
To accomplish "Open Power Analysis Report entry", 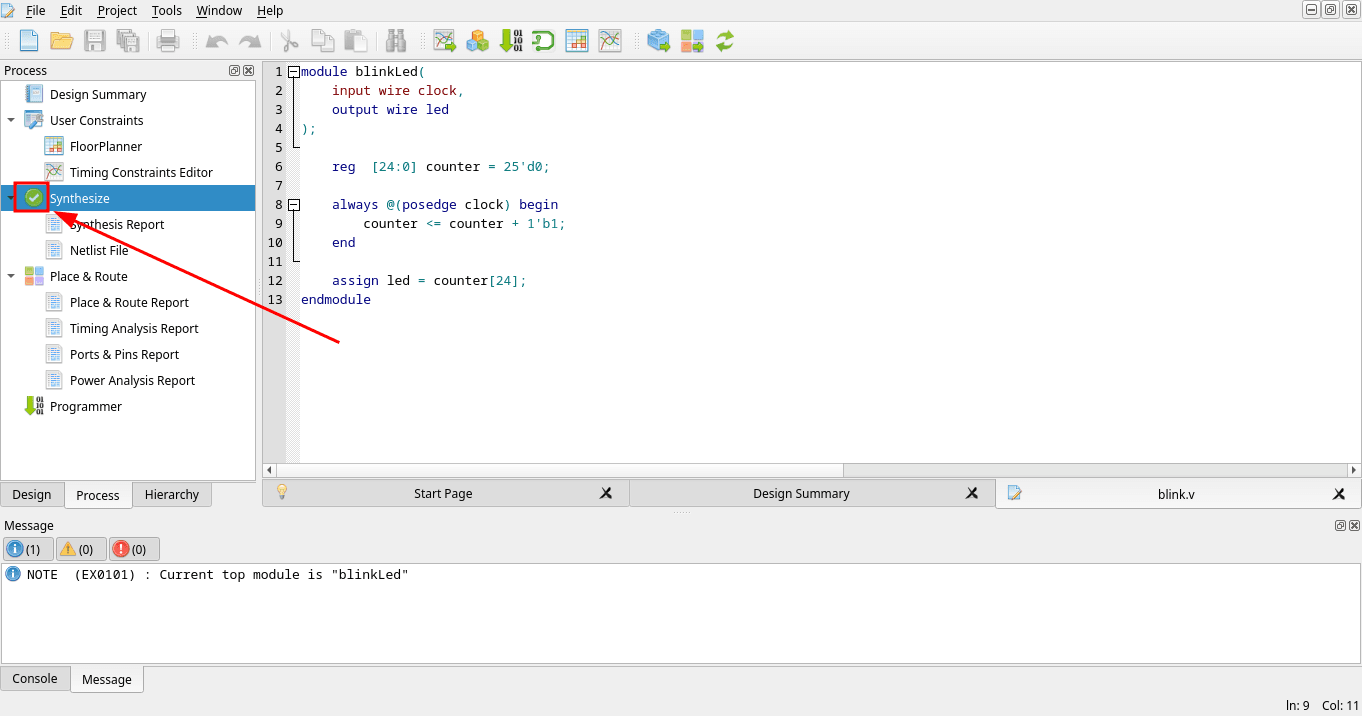I will click(132, 380).
